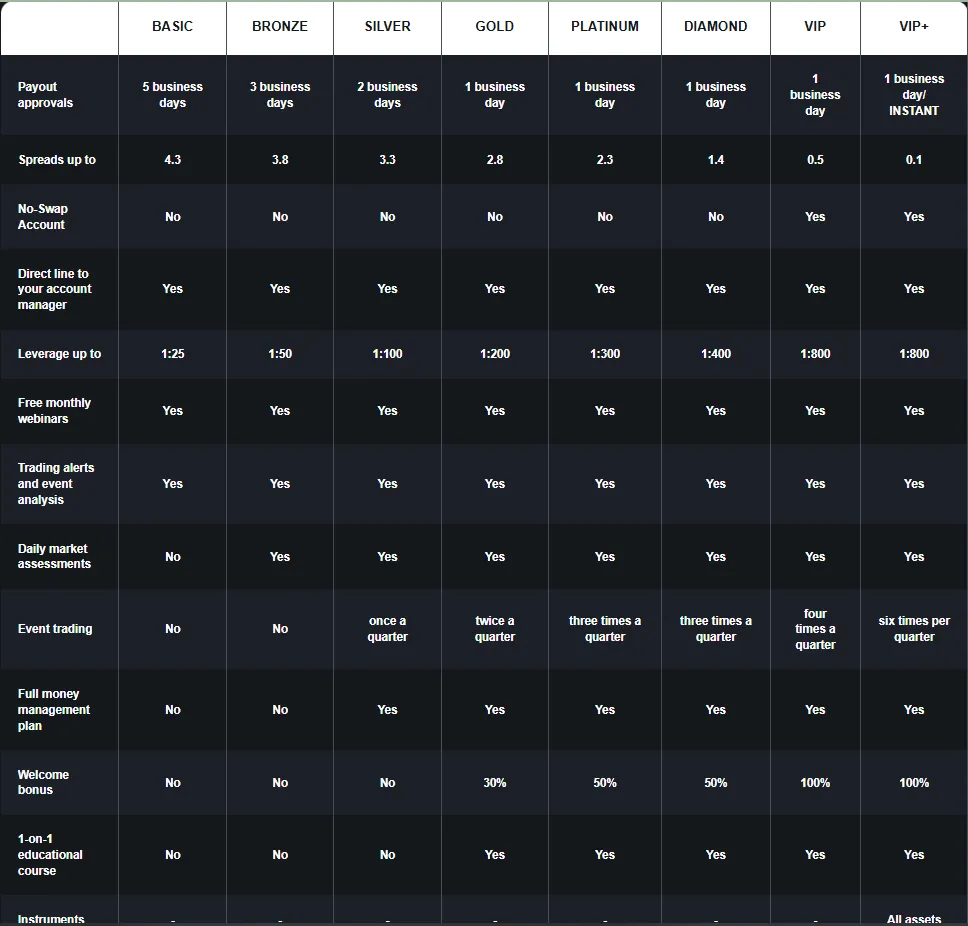968x926 pixels.
Task: Select the Spreads up to row label
Action: [x=57, y=160]
